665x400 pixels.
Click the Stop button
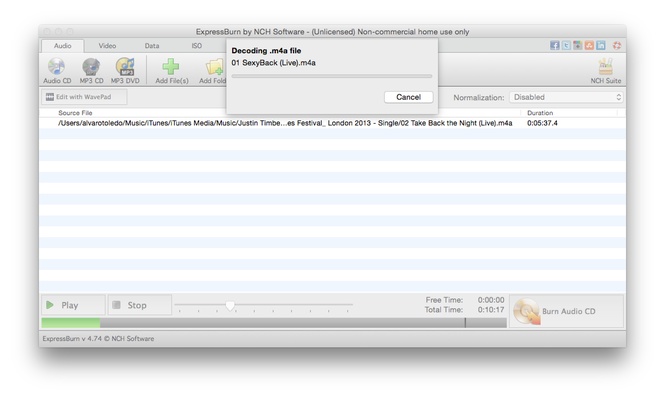point(140,305)
